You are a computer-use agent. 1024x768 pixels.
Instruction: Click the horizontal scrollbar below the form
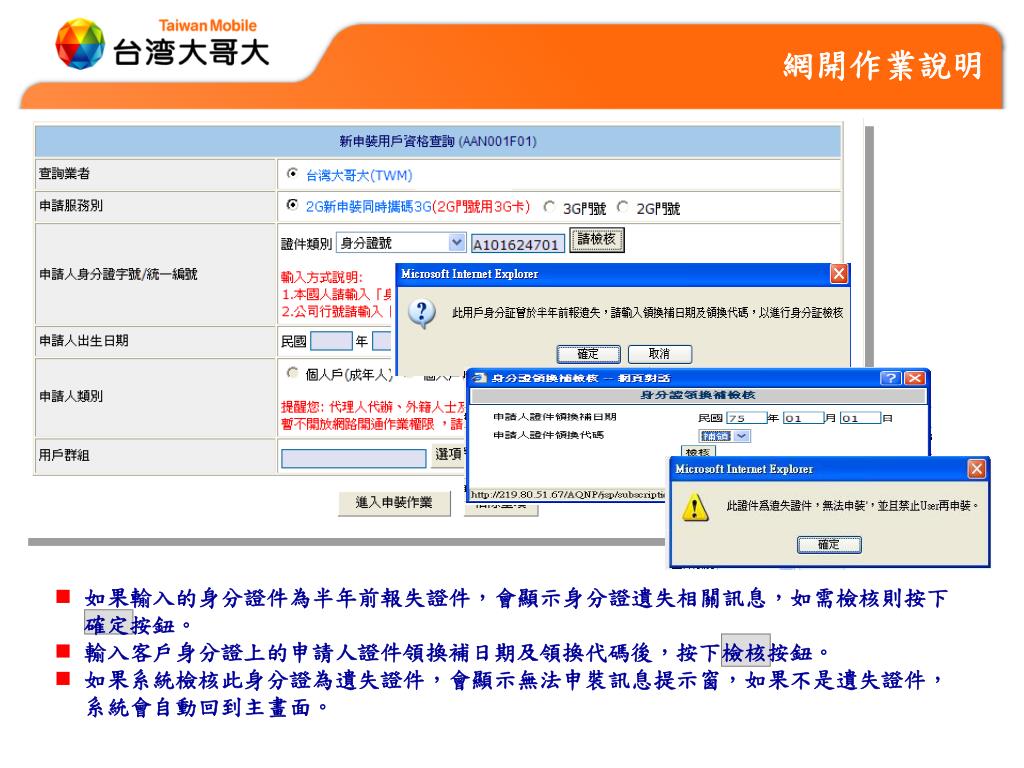click(346, 542)
